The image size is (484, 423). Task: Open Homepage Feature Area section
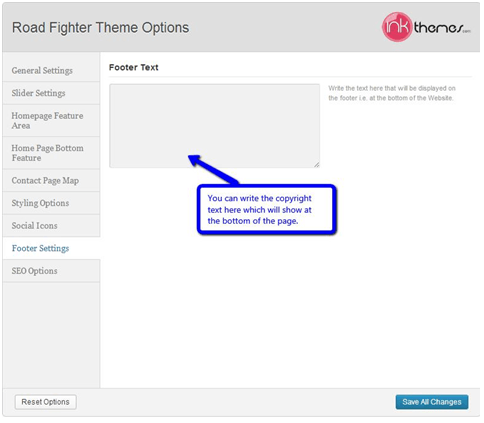[51, 121]
